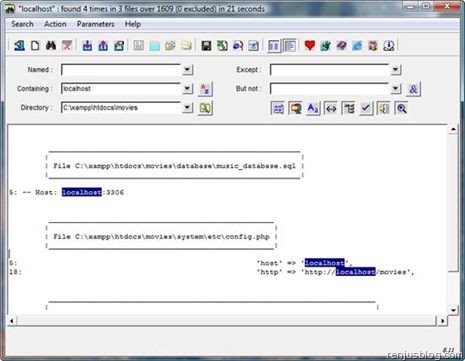Toggle the subdirectory tree option button
465x361 pixels.
tap(349, 108)
